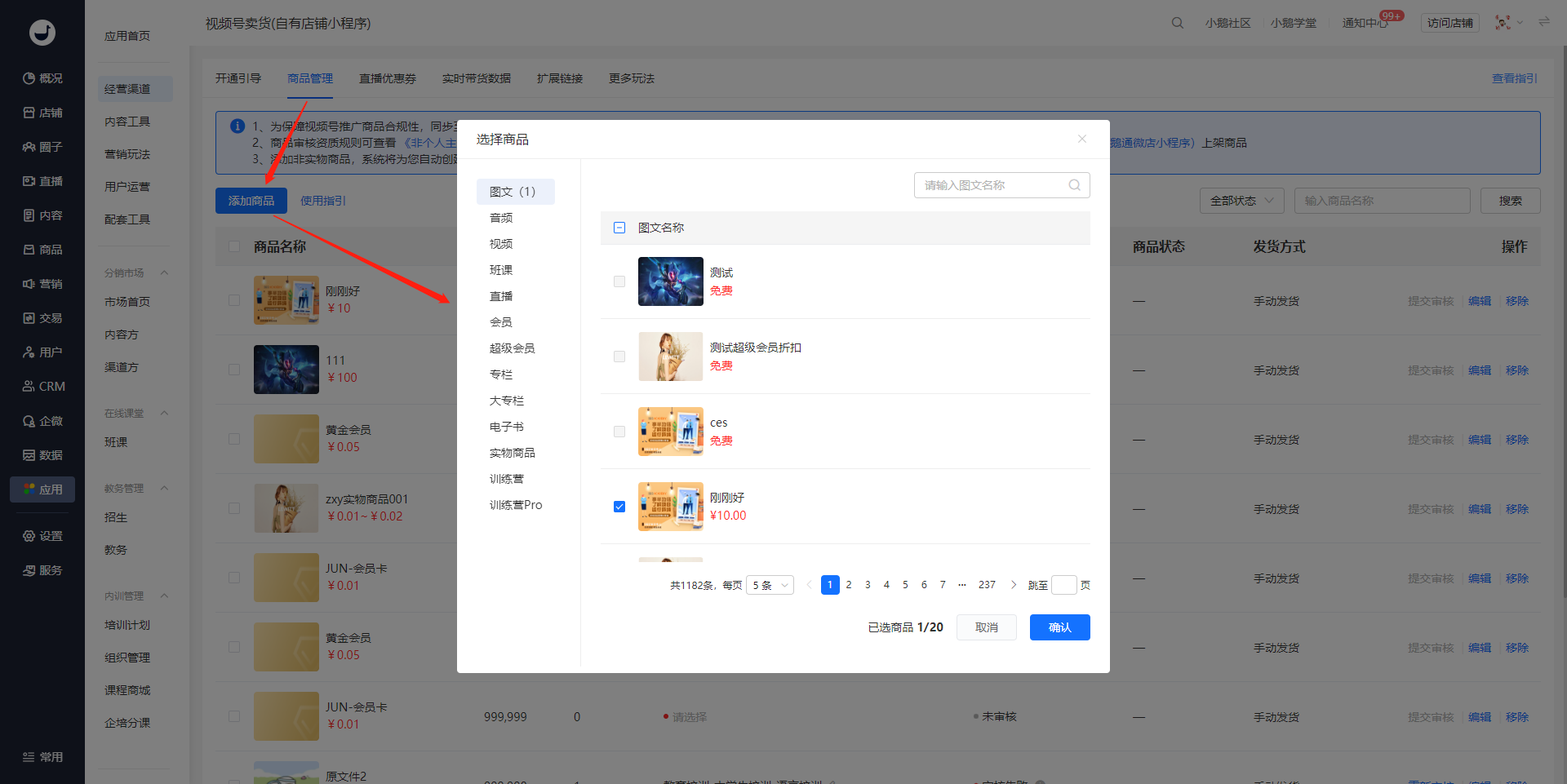Uncheck the 刚刚好 ¥10.00 item checkbox

[619, 507]
